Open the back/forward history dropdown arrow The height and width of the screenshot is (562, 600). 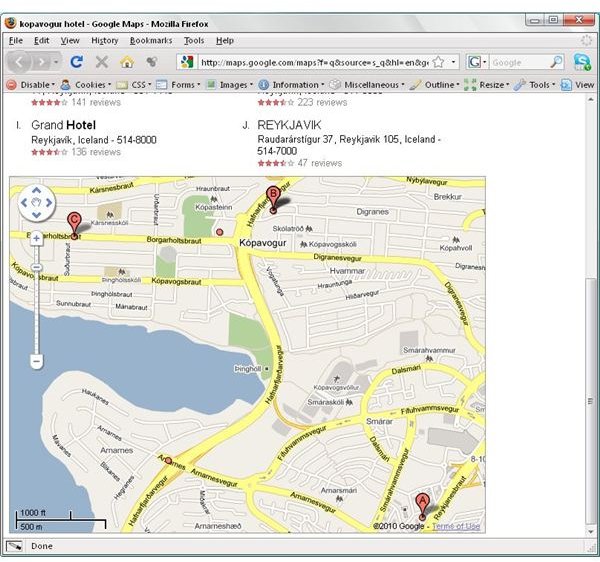[56, 62]
